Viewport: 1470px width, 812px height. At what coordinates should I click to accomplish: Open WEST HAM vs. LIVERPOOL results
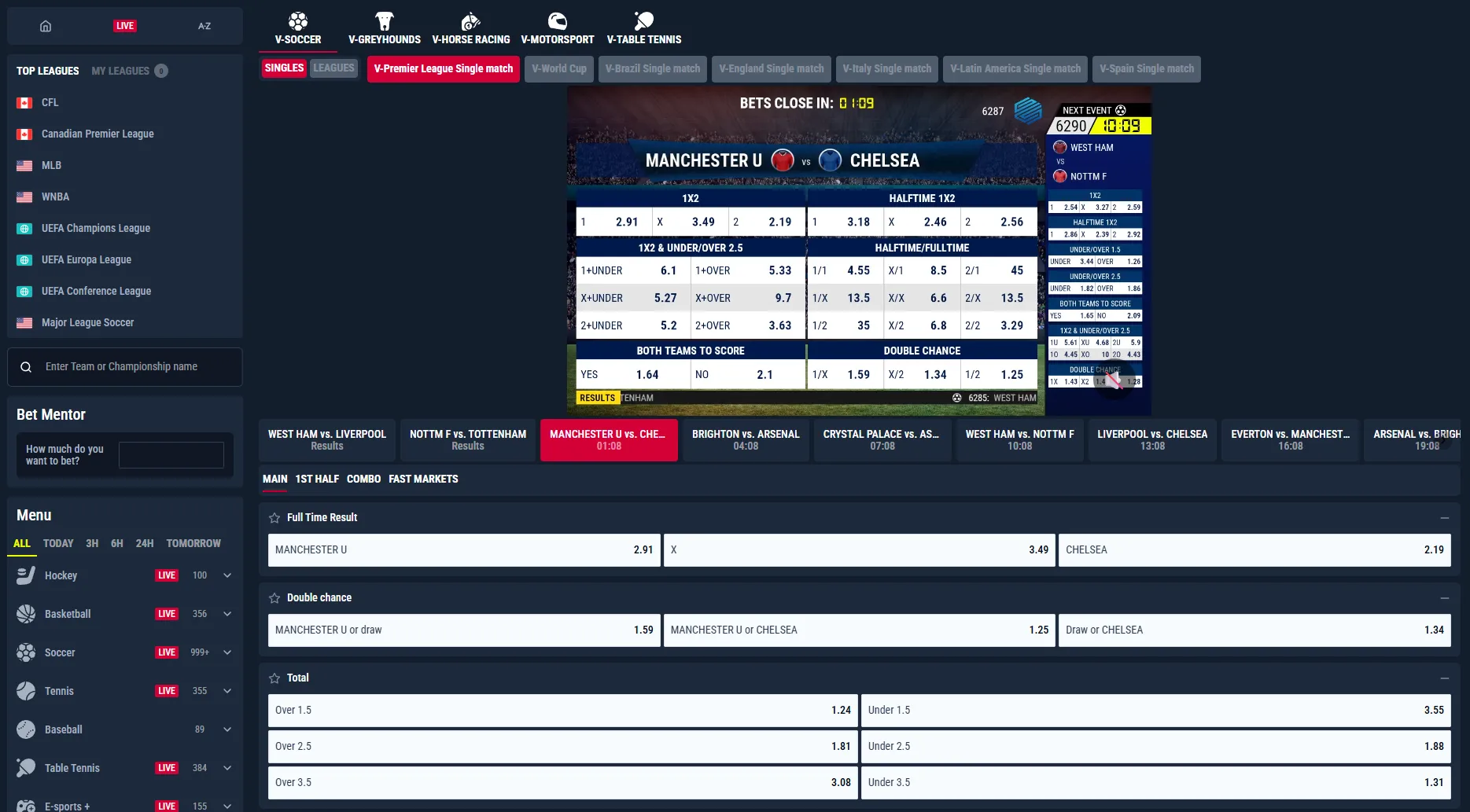327,440
